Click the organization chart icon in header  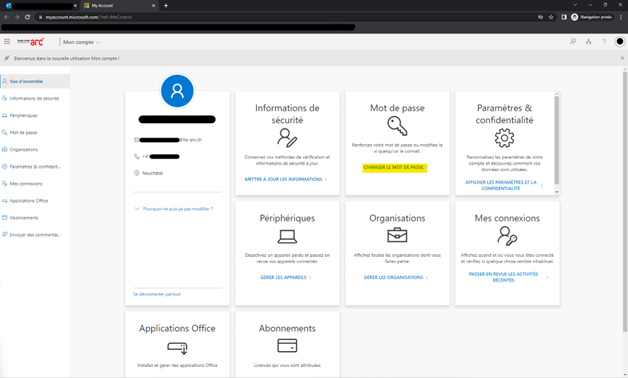(x=588, y=41)
